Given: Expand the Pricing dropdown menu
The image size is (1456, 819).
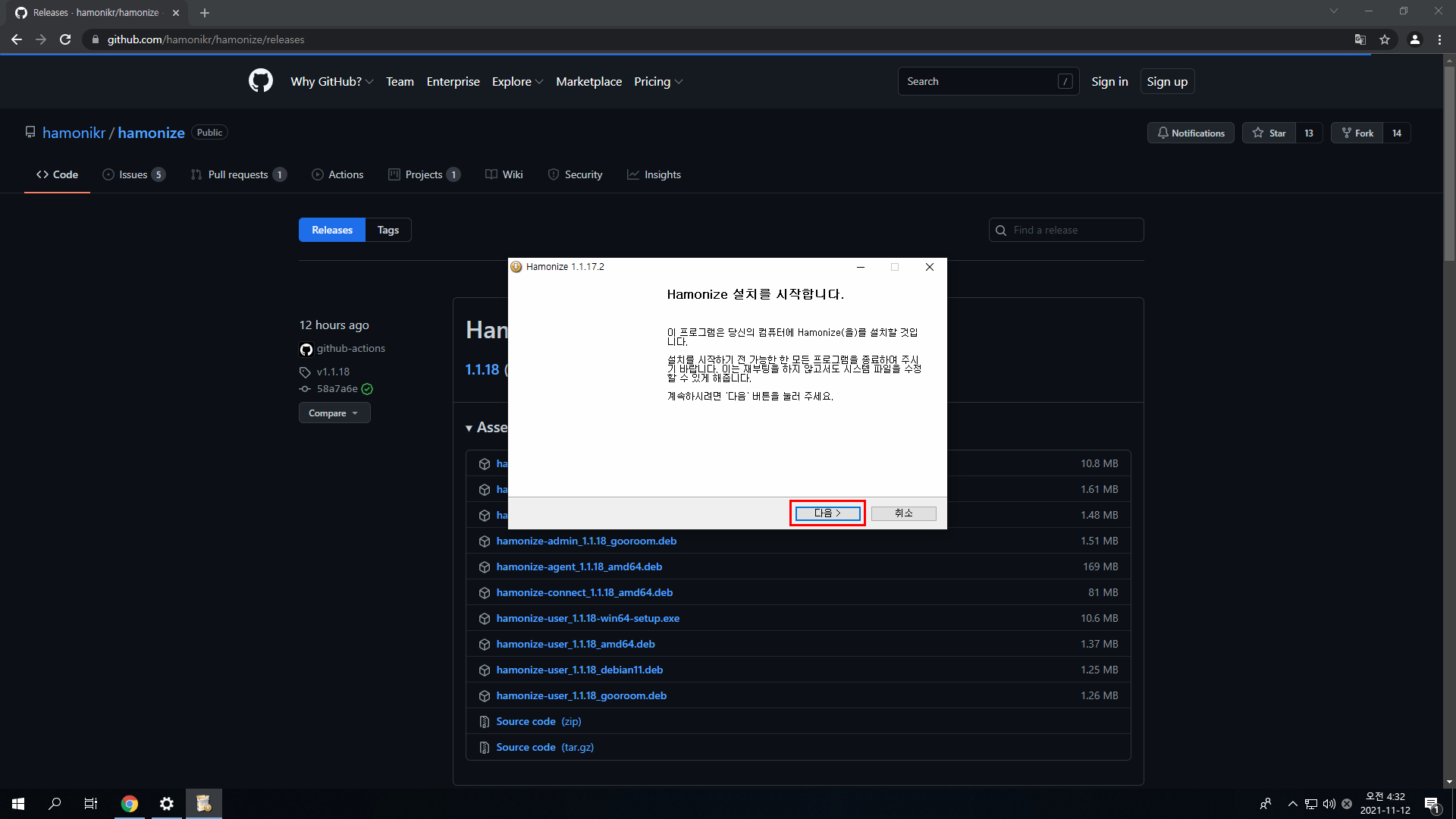Looking at the screenshot, I should tap(658, 81).
